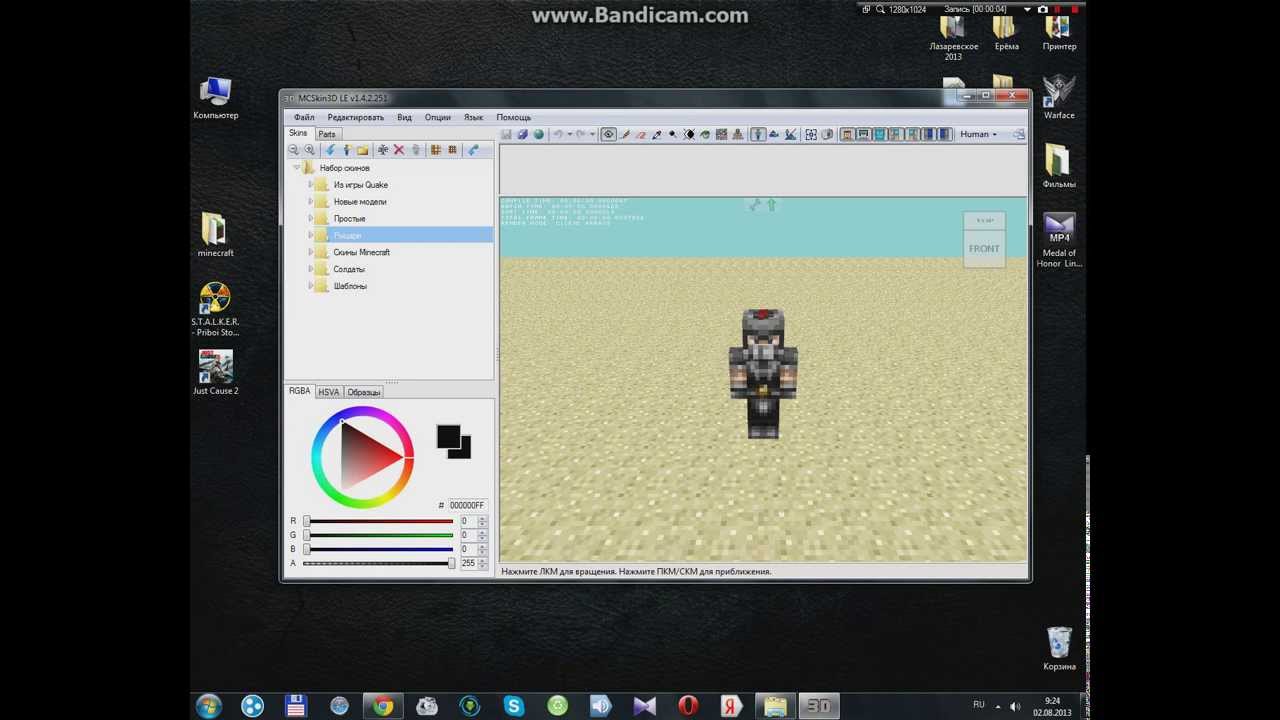Open the undo history dropdown arrow
The width and height of the screenshot is (1280, 720).
[x=570, y=134]
